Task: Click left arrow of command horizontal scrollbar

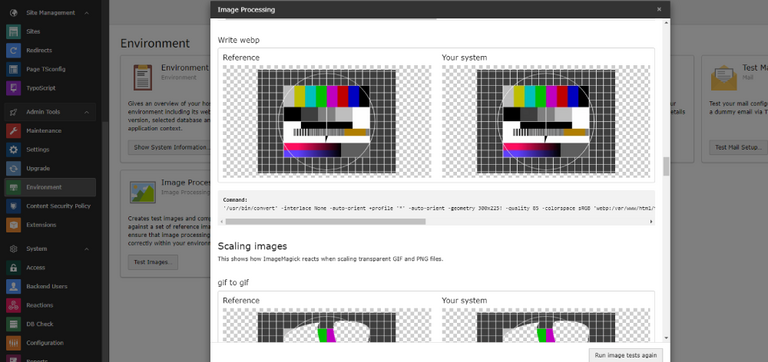Action: (x=221, y=221)
